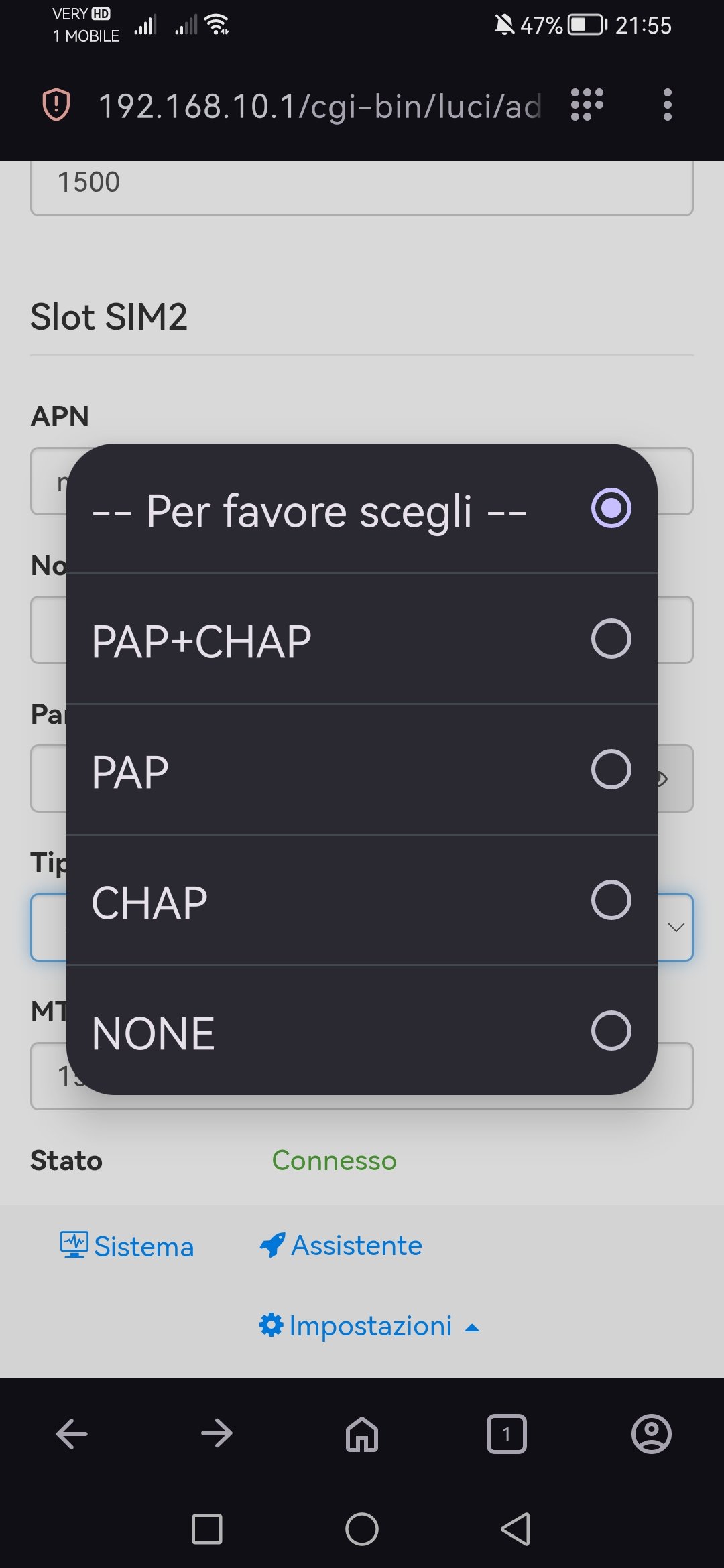Open the browser apps grid icon
The width and height of the screenshot is (724, 1568).
(x=587, y=105)
